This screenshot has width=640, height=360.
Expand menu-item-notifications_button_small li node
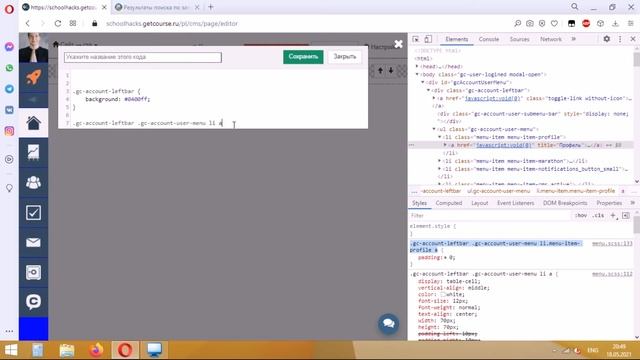click(x=440, y=169)
